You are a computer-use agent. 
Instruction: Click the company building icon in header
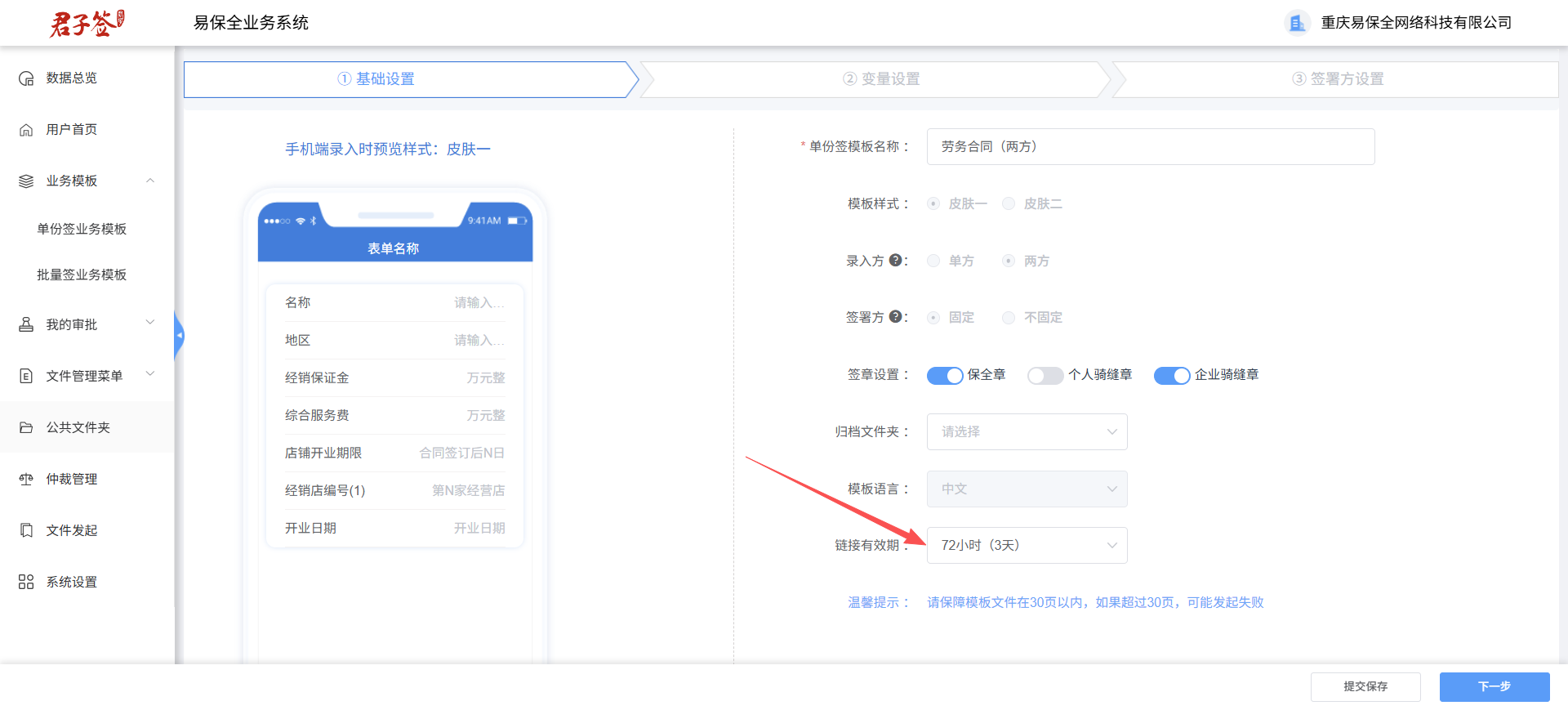click(1297, 23)
